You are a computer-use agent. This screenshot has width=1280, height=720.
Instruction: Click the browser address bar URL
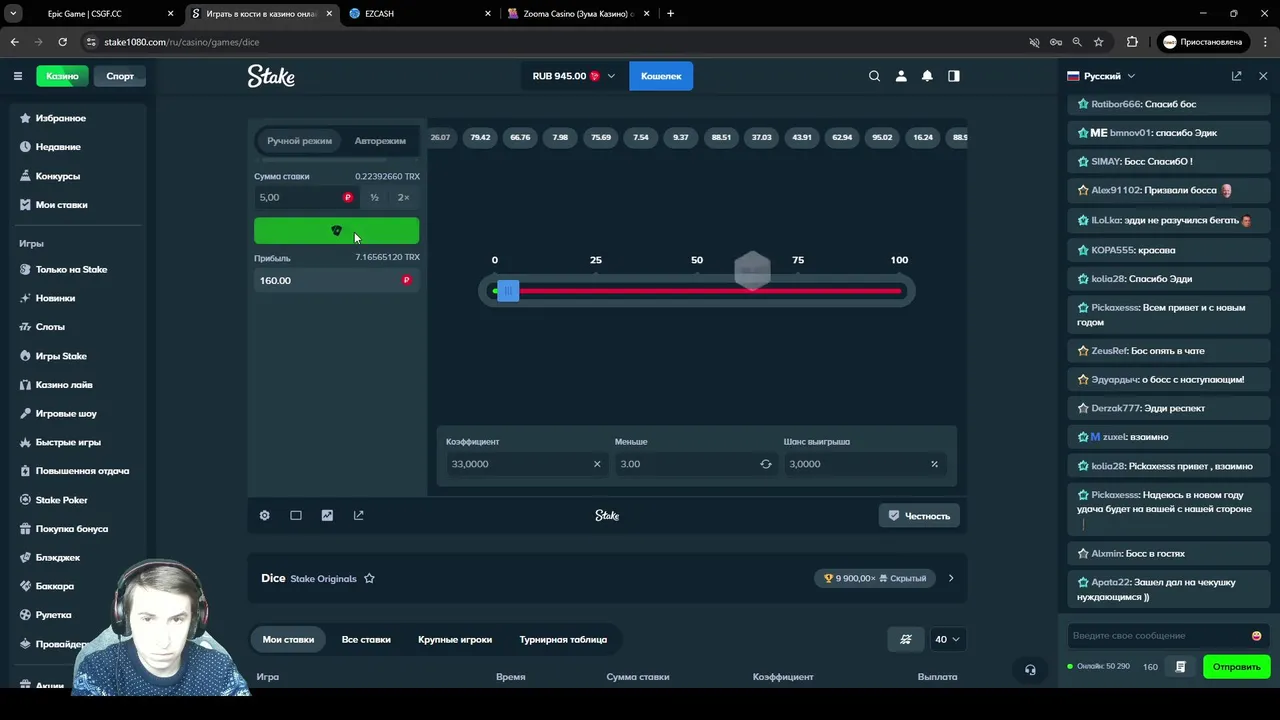181,42
